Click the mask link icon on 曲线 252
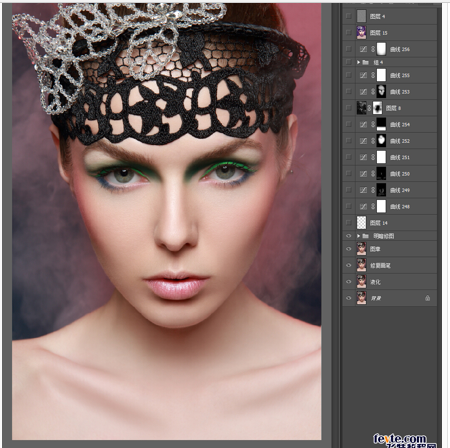This screenshot has height=448, width=450. click(x=373, y=141)
